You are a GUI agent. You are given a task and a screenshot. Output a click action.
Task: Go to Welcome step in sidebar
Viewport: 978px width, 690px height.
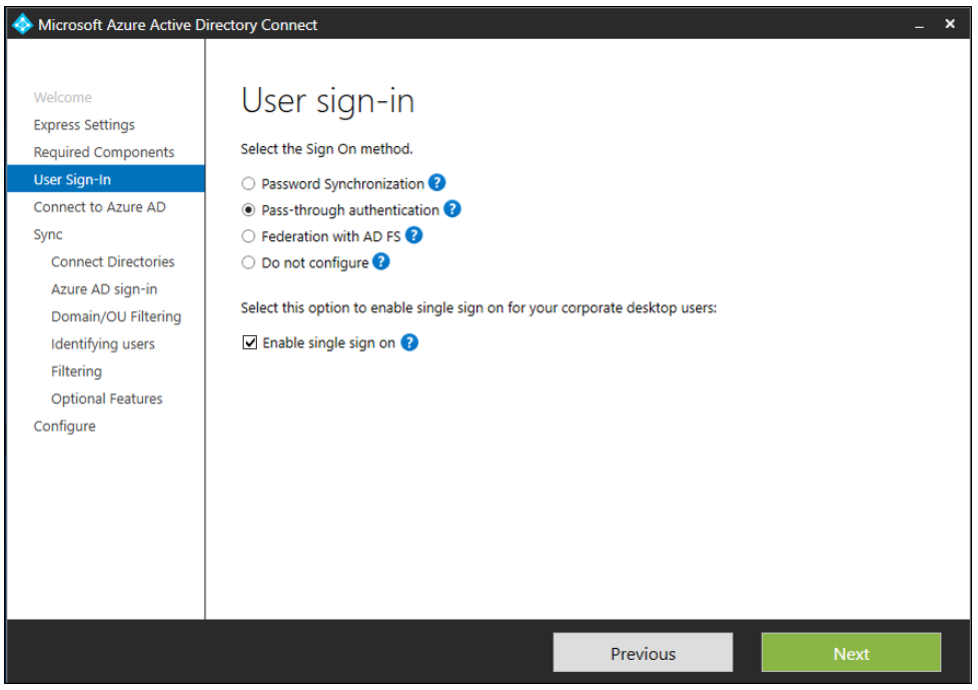[62, 97]
